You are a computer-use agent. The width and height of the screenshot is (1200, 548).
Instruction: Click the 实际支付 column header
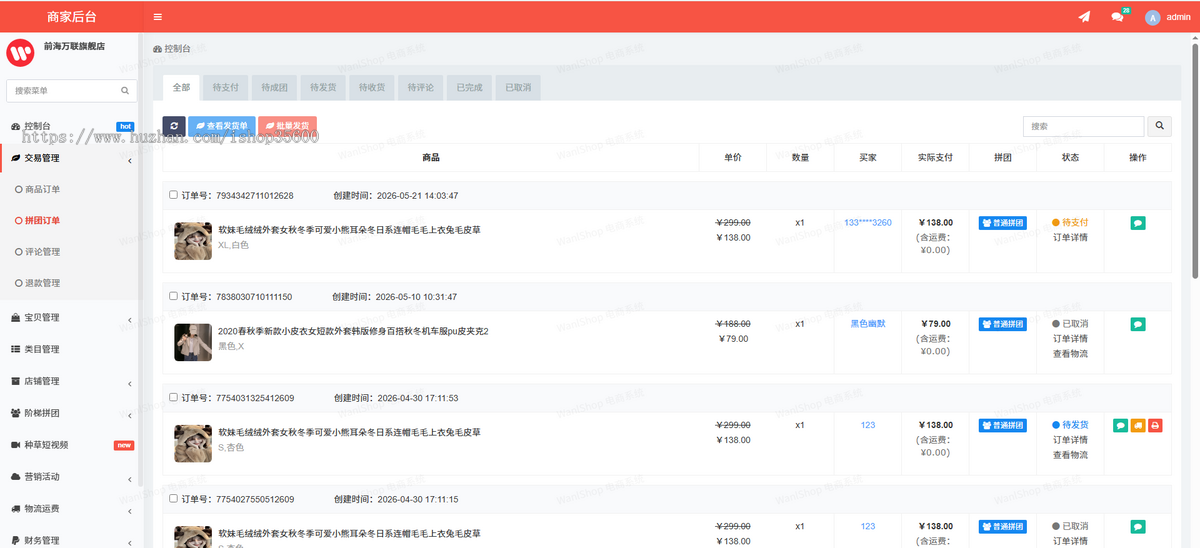tap(935, 158)
